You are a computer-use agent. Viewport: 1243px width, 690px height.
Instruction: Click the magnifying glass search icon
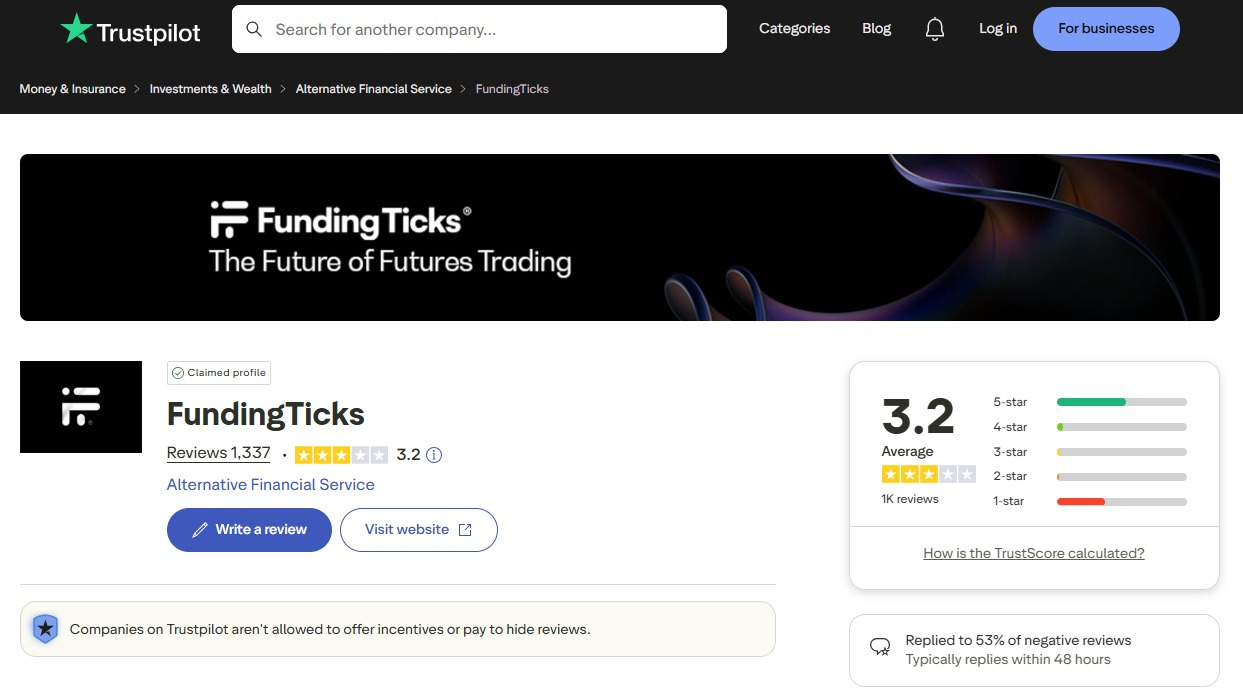coord(254,29)
